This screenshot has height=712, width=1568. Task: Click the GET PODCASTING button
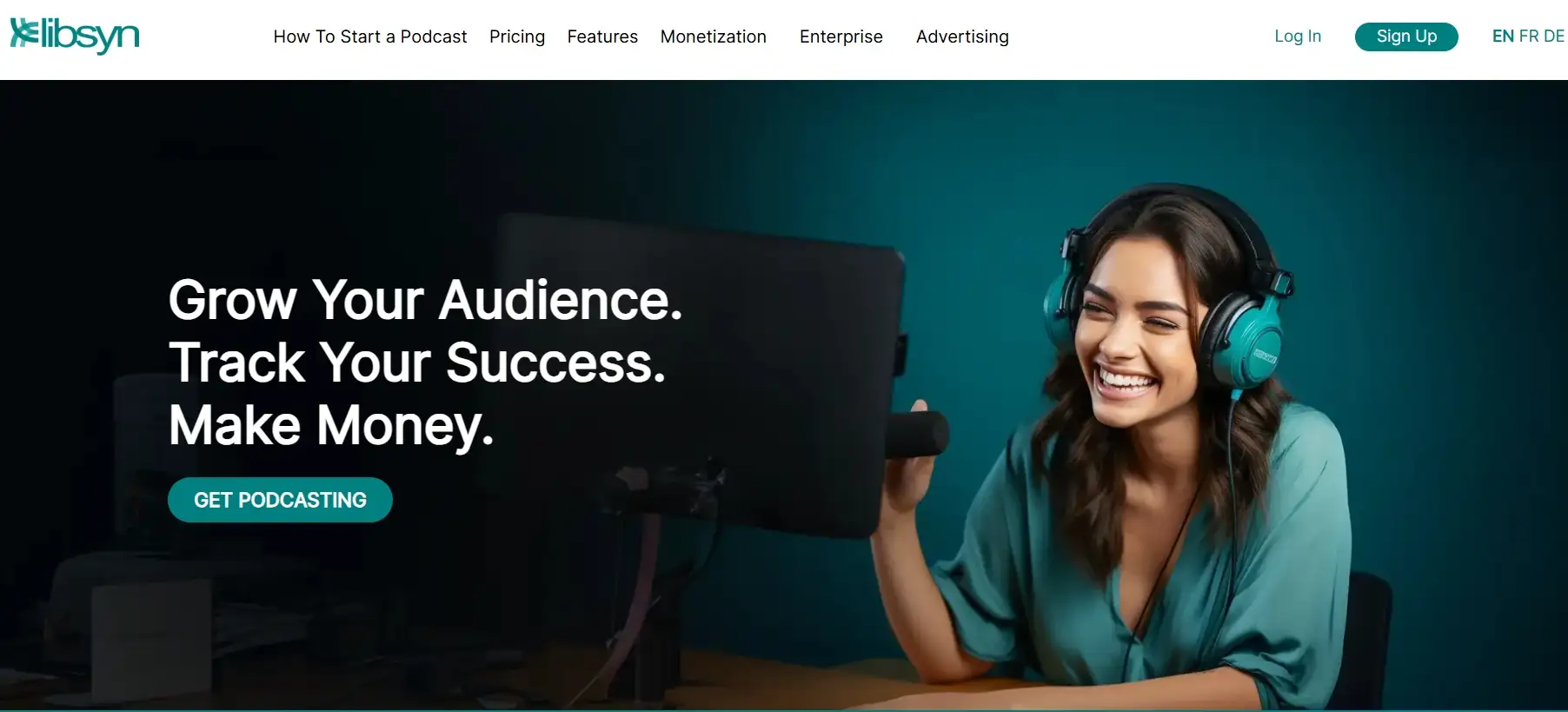click(280, 500)
